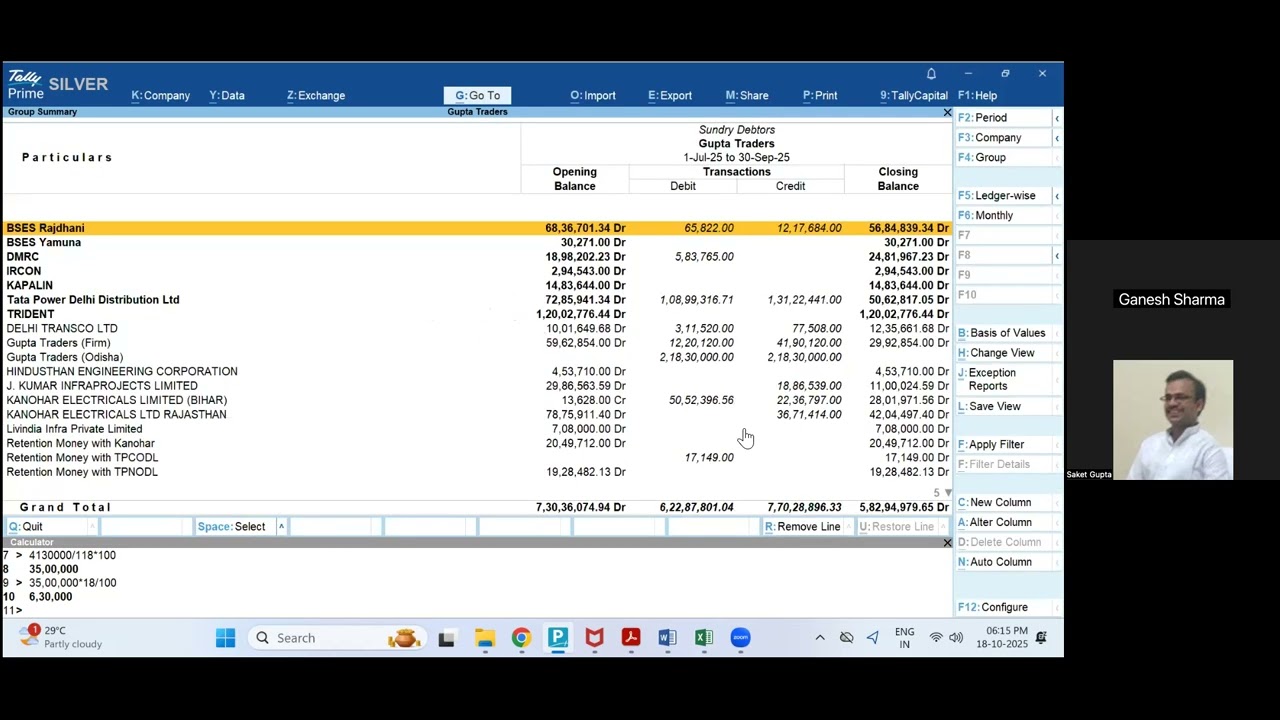Close the Calculator panel
This screenshot has height=720, width=1280.
pos(947,542)
